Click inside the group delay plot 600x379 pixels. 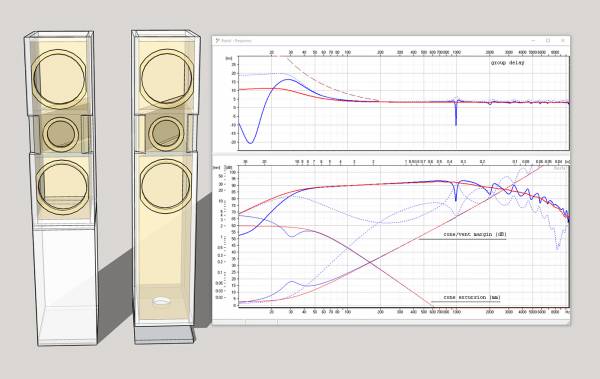[x=404, y=103]
